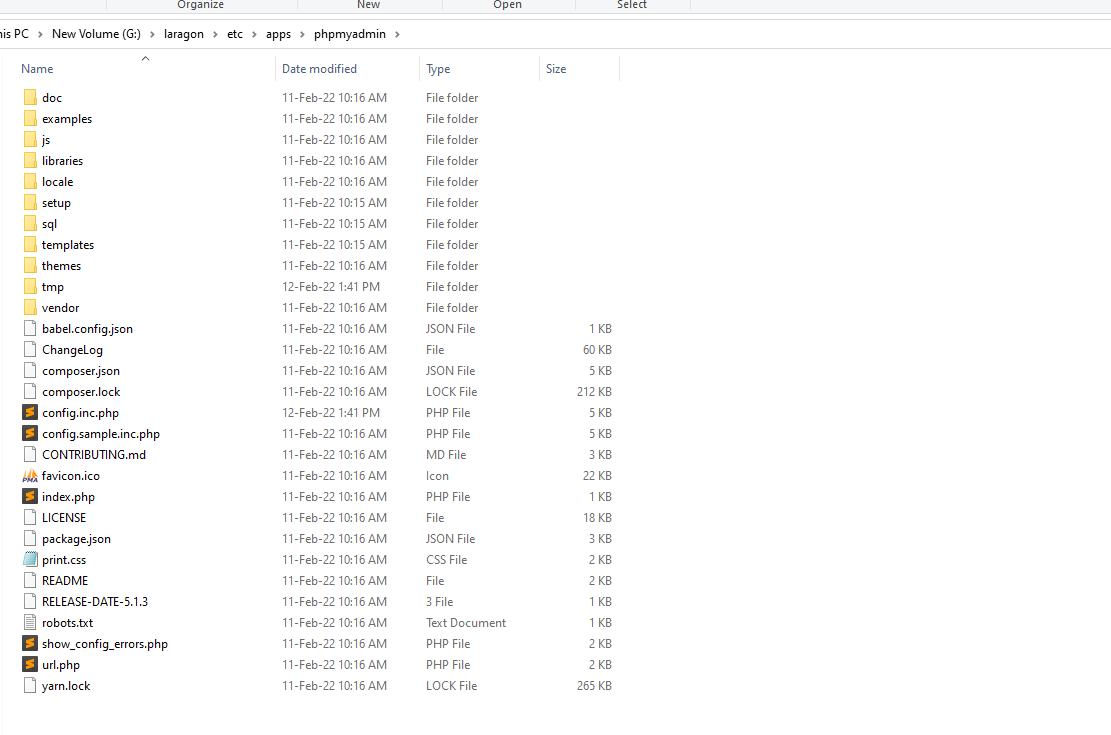Select the templates folder icon

point(30,245)
